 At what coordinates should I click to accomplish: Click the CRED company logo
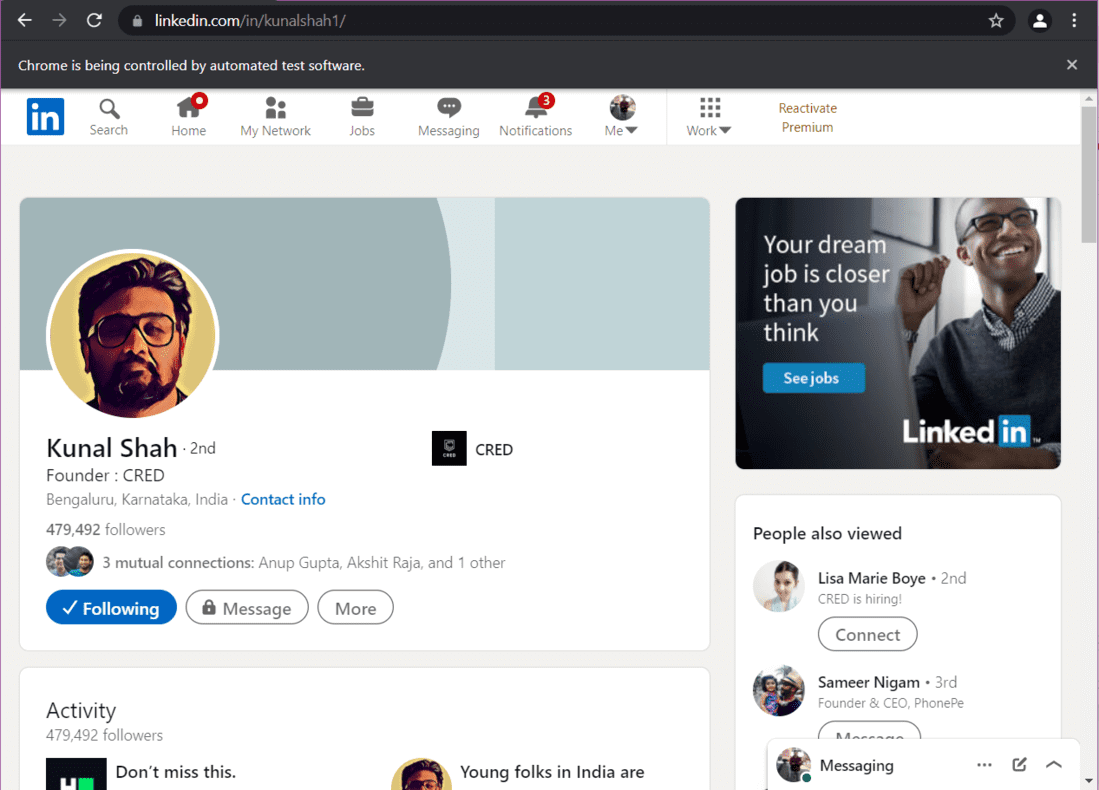point(449,449)
